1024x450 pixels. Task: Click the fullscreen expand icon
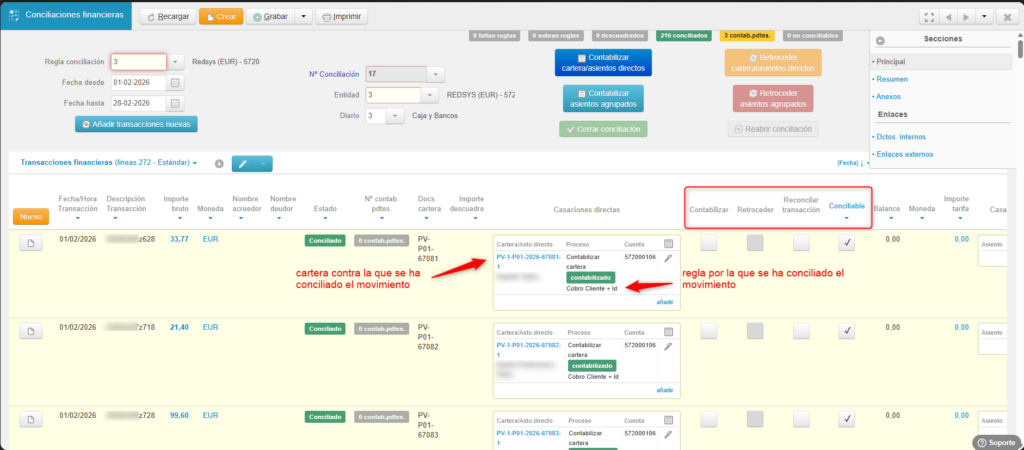pyautogui.click(x=930, y=17)
